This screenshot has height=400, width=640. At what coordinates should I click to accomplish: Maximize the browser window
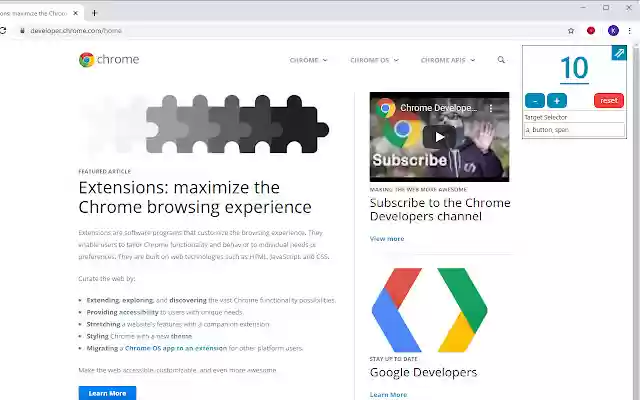[606, 8]
